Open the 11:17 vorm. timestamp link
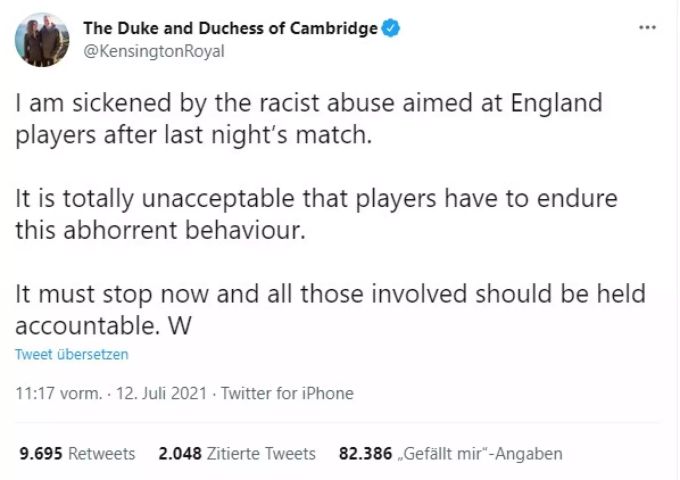 pos(59,393)
